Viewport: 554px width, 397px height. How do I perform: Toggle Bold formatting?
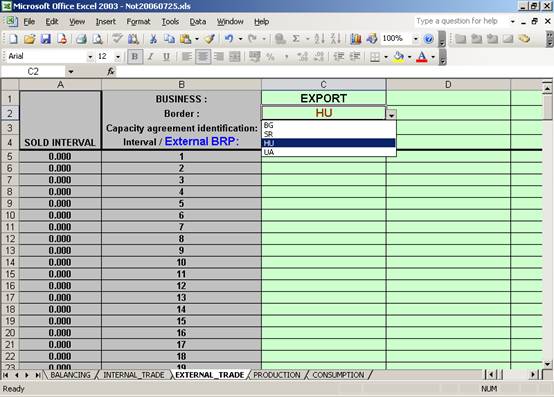click(135, 57)
